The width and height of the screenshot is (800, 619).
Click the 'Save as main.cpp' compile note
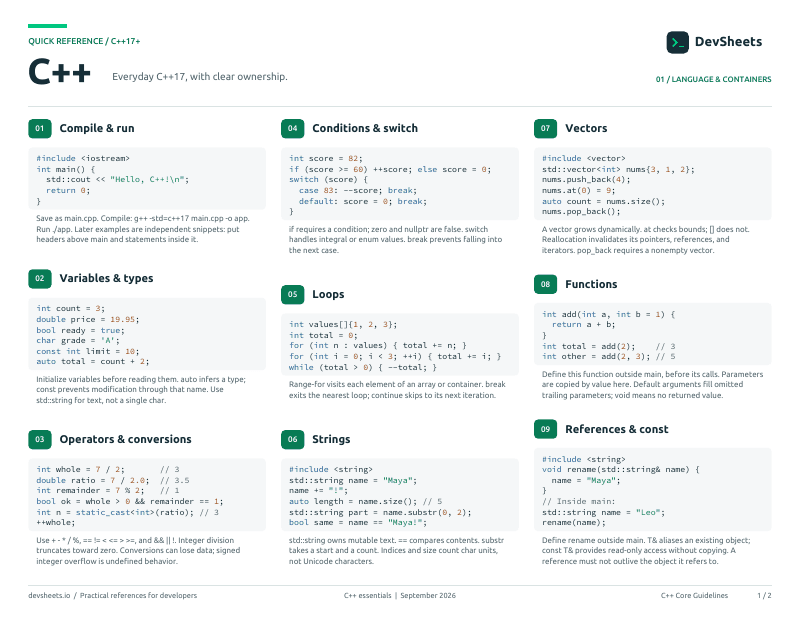(x=143, y=229)
